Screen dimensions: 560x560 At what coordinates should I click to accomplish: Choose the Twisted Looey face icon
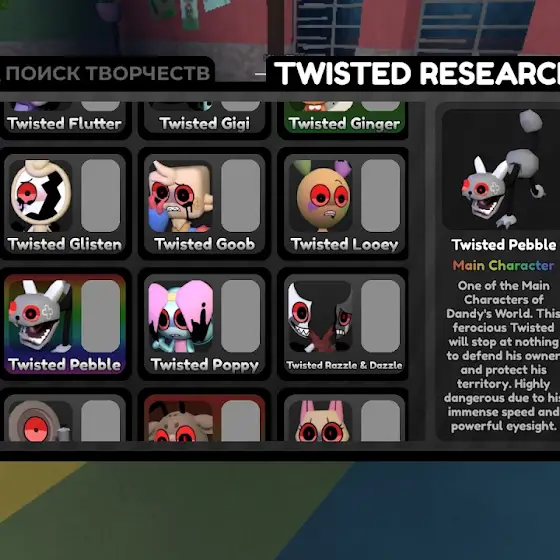pos(320,196)
